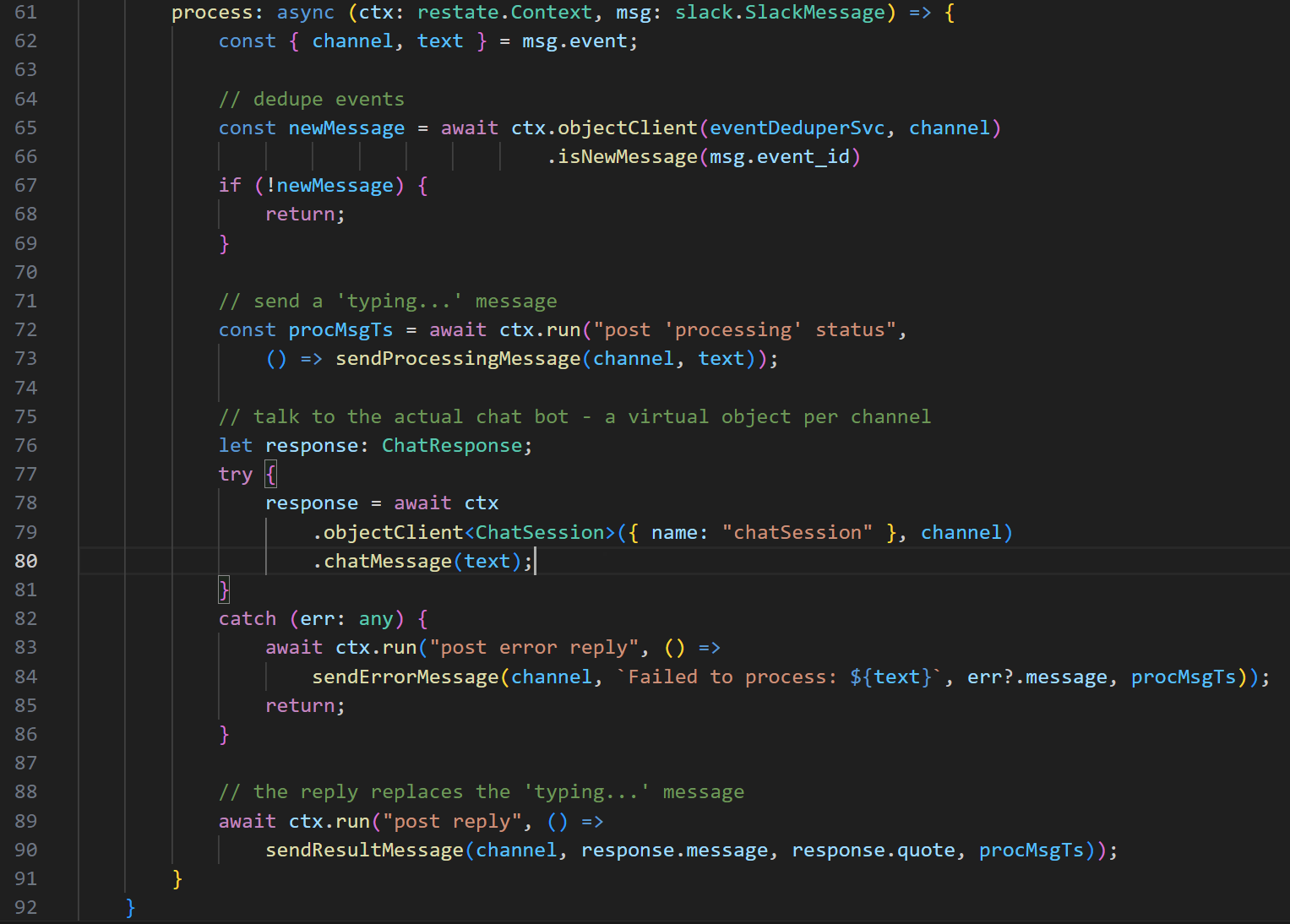This screenshot has height=924, width=1290.
Task: Click the "chatSession" string literal
Action: 797,533
